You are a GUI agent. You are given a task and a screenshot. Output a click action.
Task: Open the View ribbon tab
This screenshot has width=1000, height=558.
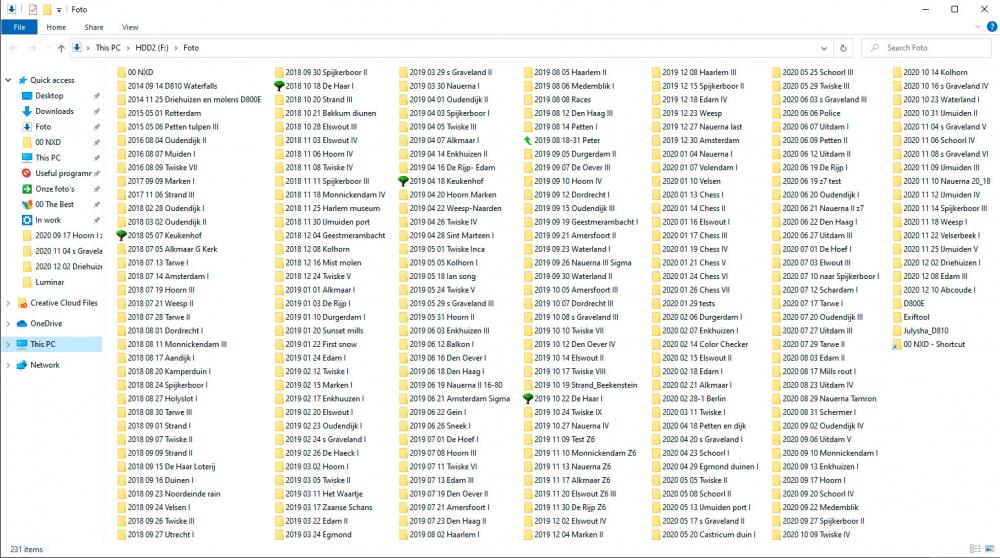tap(130, 27)
